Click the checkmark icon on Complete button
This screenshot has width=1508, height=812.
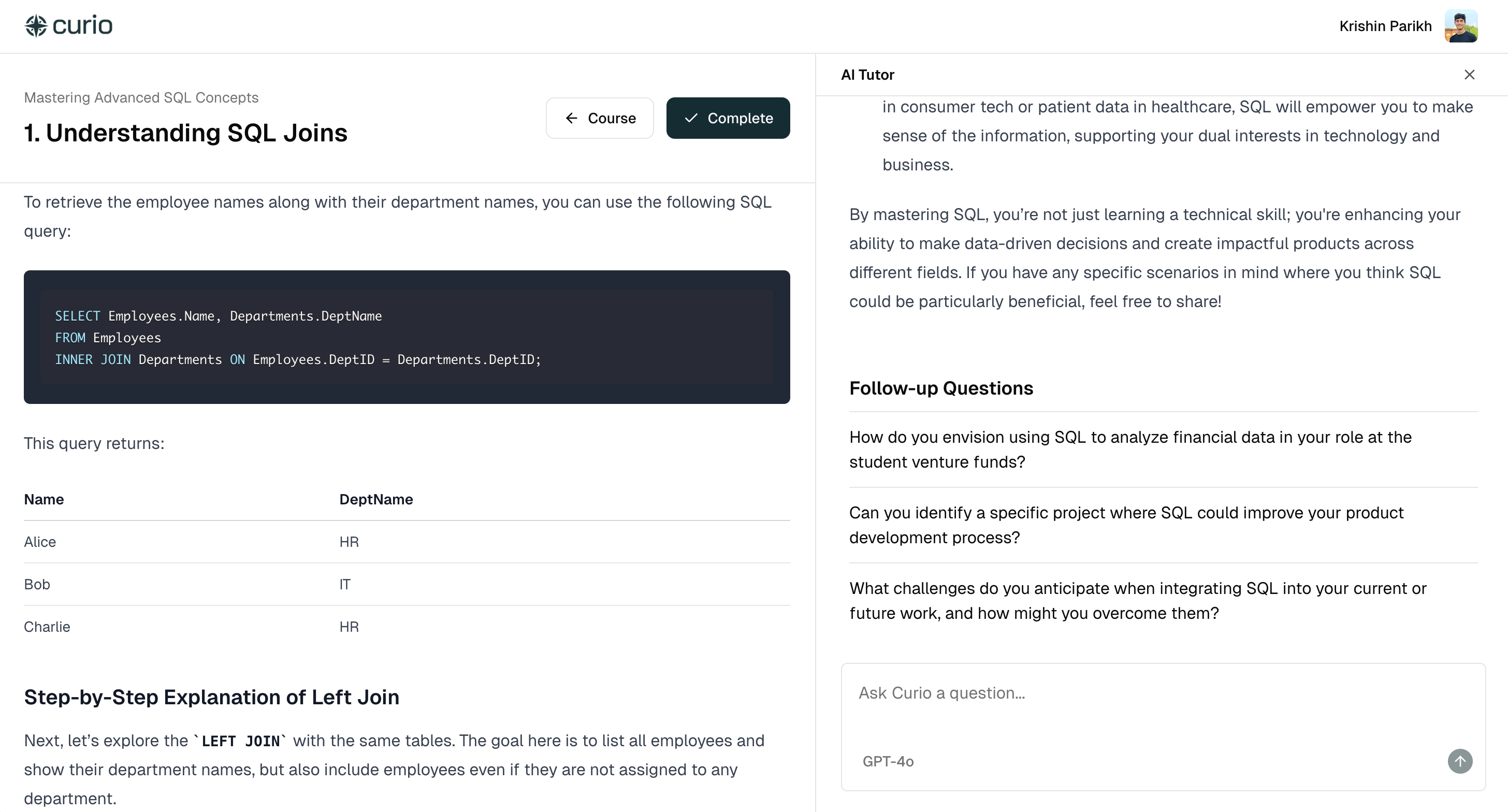point(691,118)
